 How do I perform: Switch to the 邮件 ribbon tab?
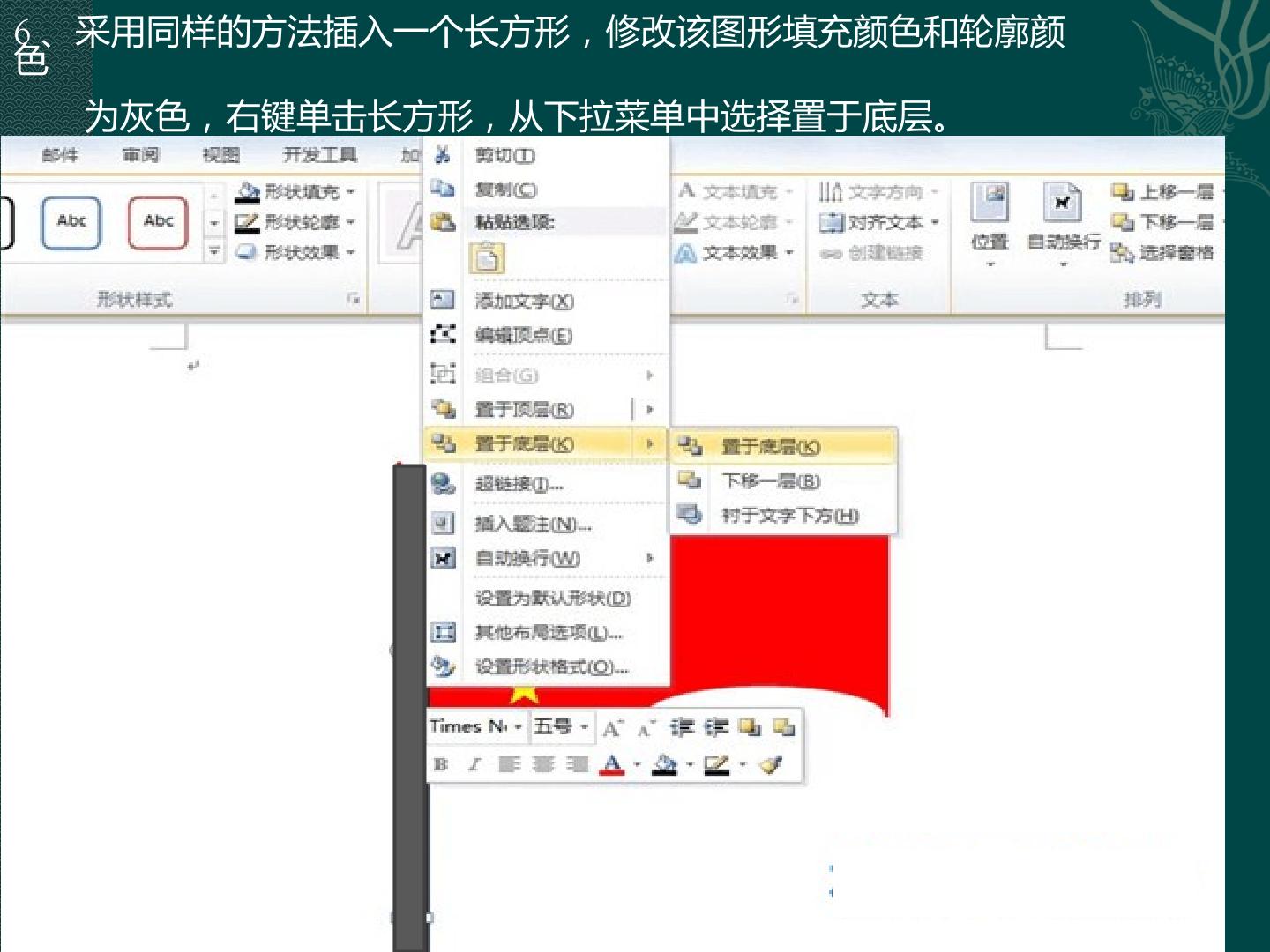click(60, 155)
